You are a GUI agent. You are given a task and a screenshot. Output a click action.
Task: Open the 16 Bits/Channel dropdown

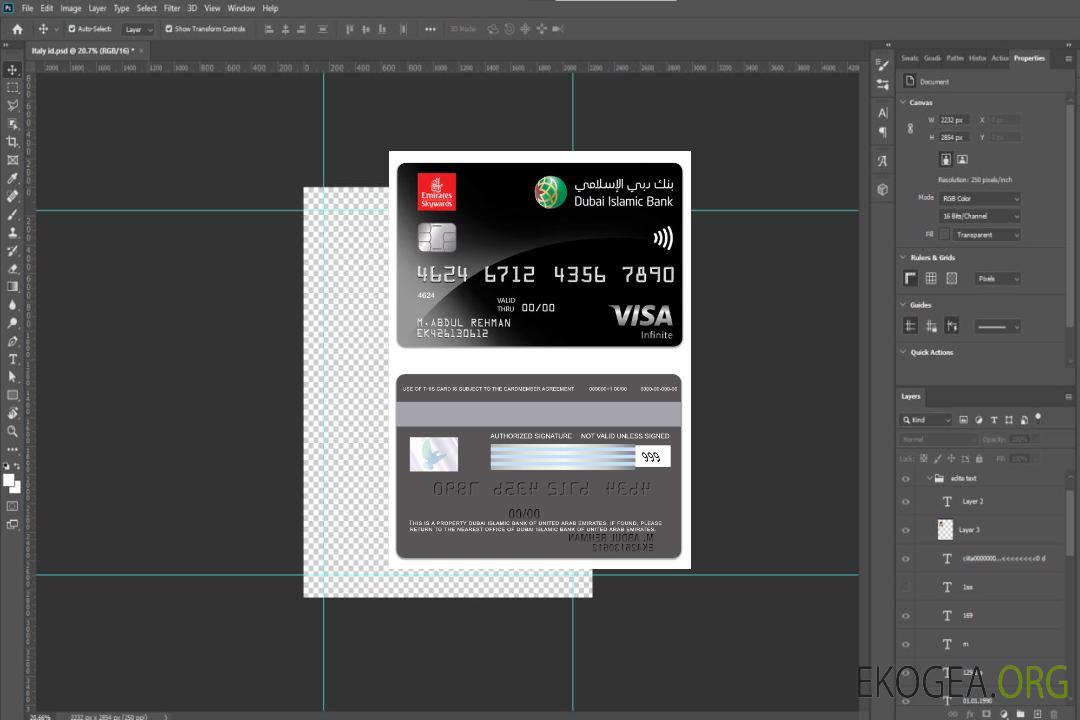[979, 216]
